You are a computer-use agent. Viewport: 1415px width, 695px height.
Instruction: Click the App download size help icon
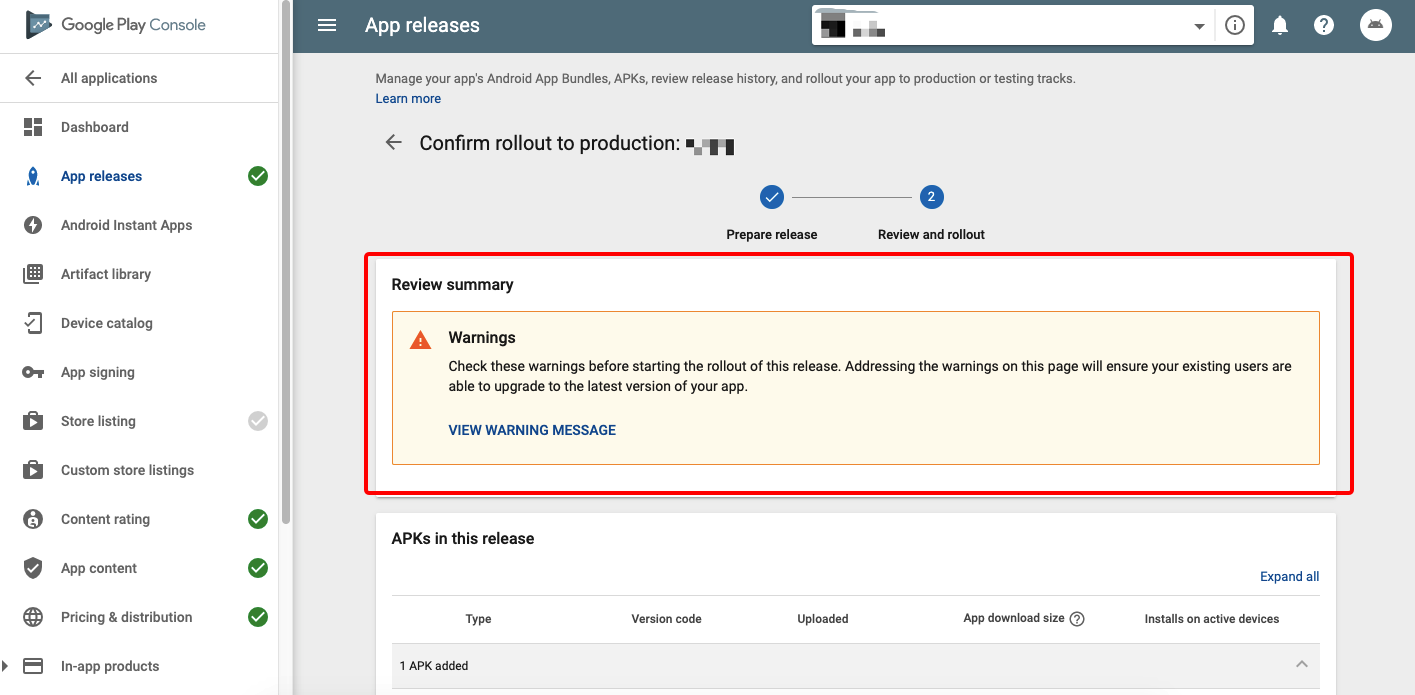click(x=1077, y=619)
